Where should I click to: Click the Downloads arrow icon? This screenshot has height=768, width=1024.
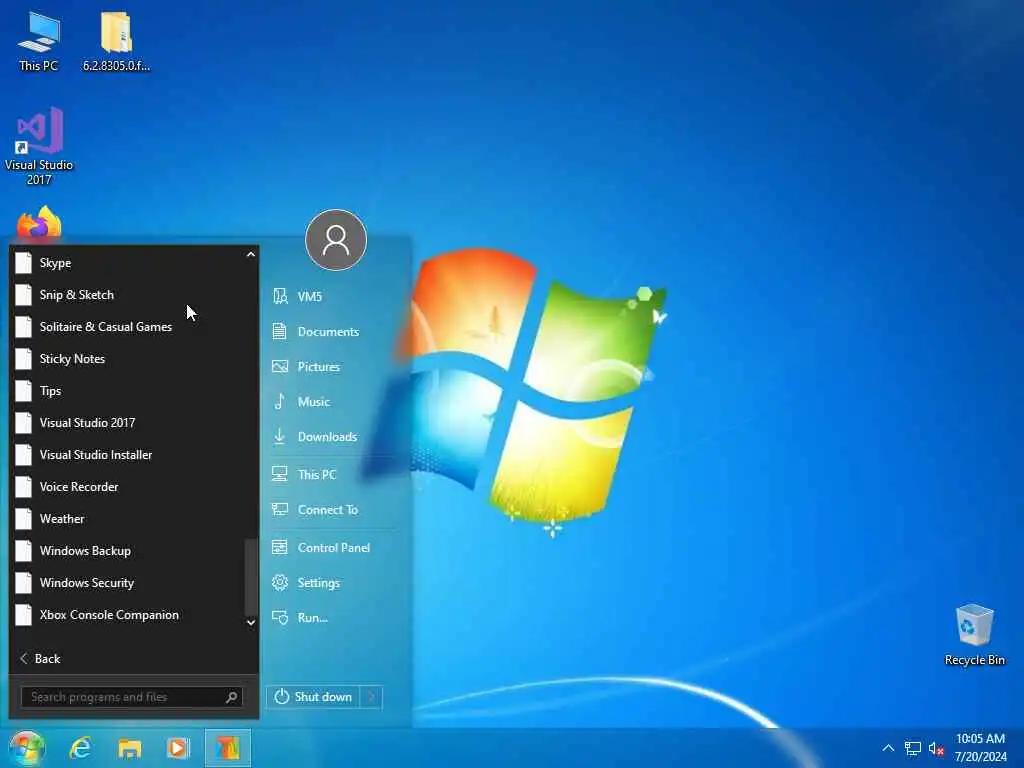pos(280,436)
